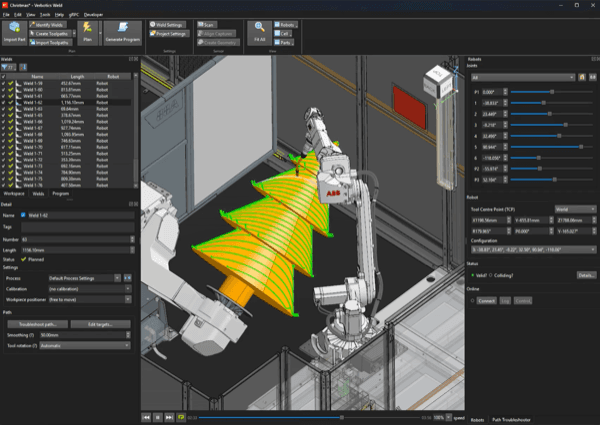
Task: Switch to the Path Troubleshooter tab
Action: (x=511, y=420)
